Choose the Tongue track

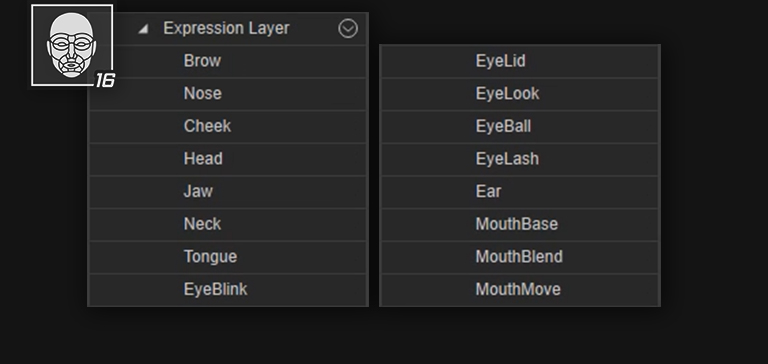pyautogui.click(x=228, y=257)
